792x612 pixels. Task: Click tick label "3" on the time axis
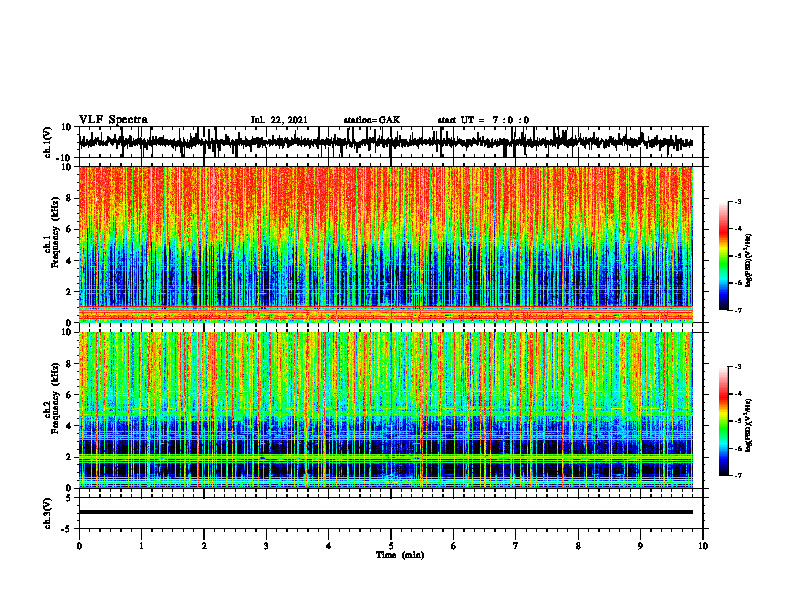click(x=266, y=546)
